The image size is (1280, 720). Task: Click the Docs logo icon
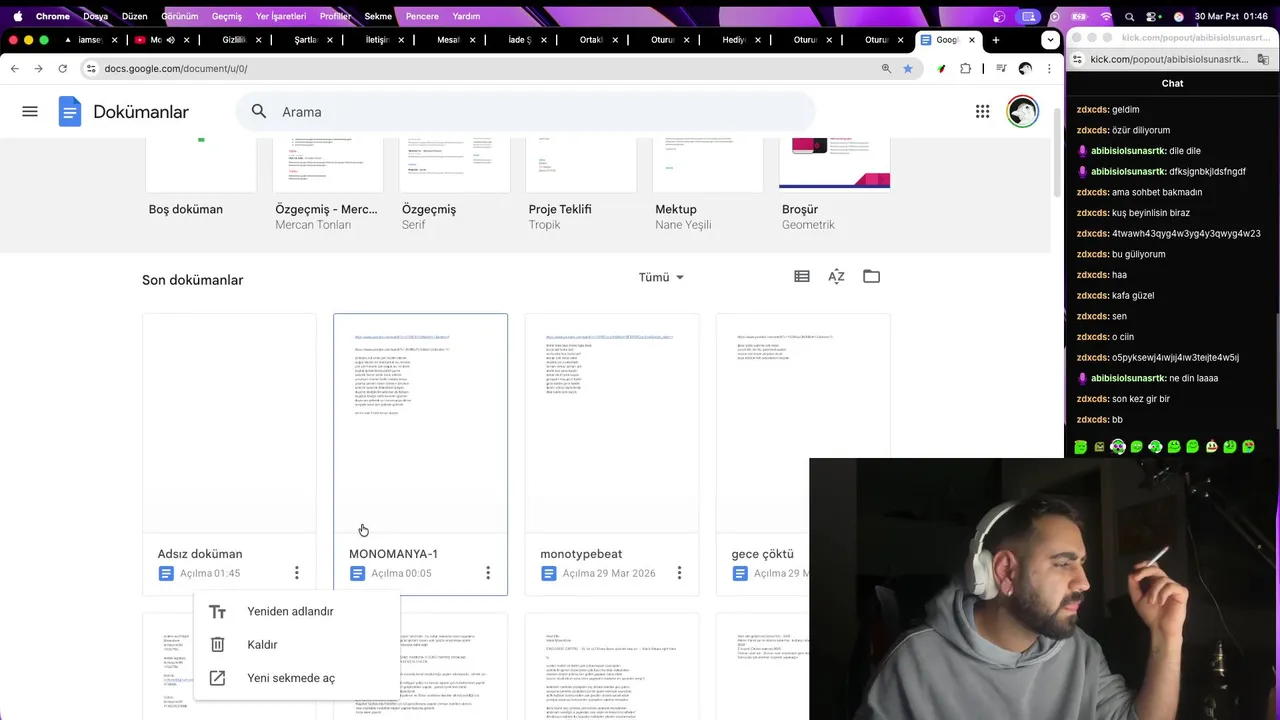(x=69, y=112)
